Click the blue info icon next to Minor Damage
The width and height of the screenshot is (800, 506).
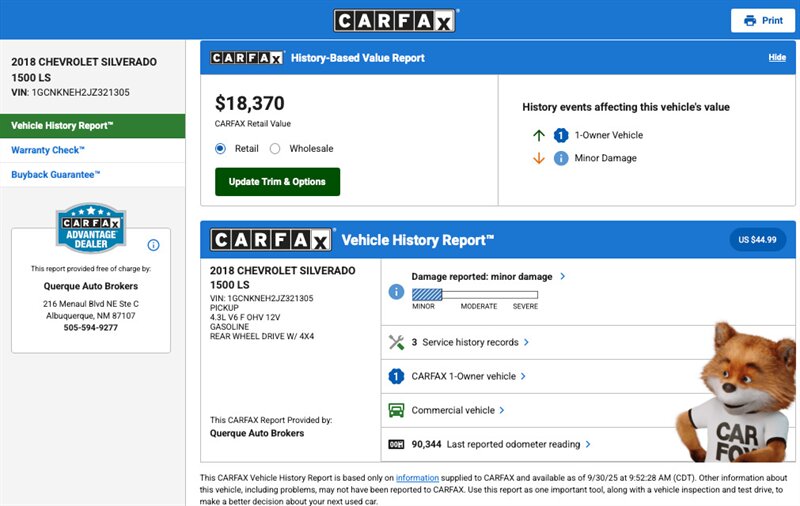pos(561,158)
